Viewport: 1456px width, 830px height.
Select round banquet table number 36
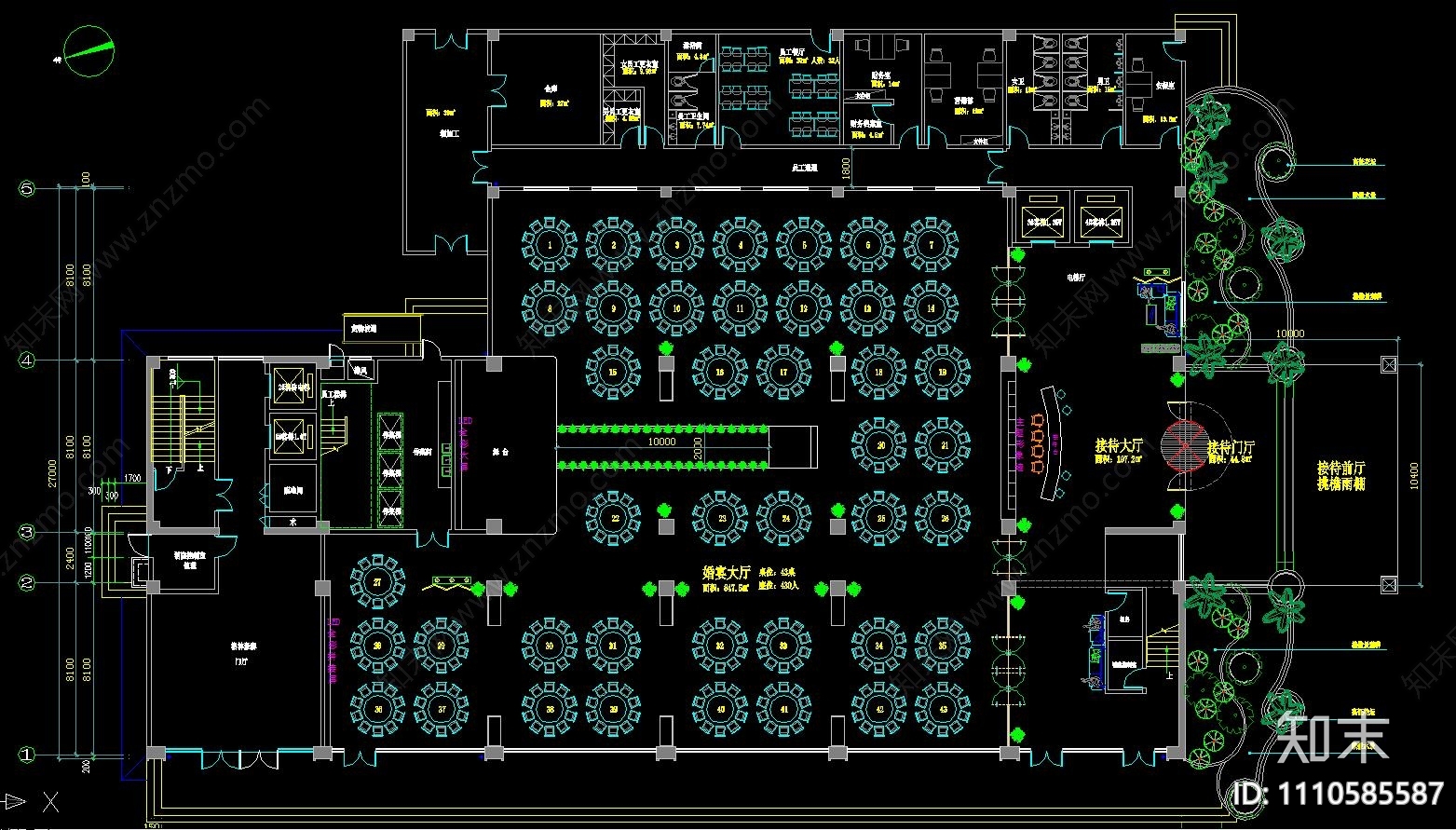377,709
